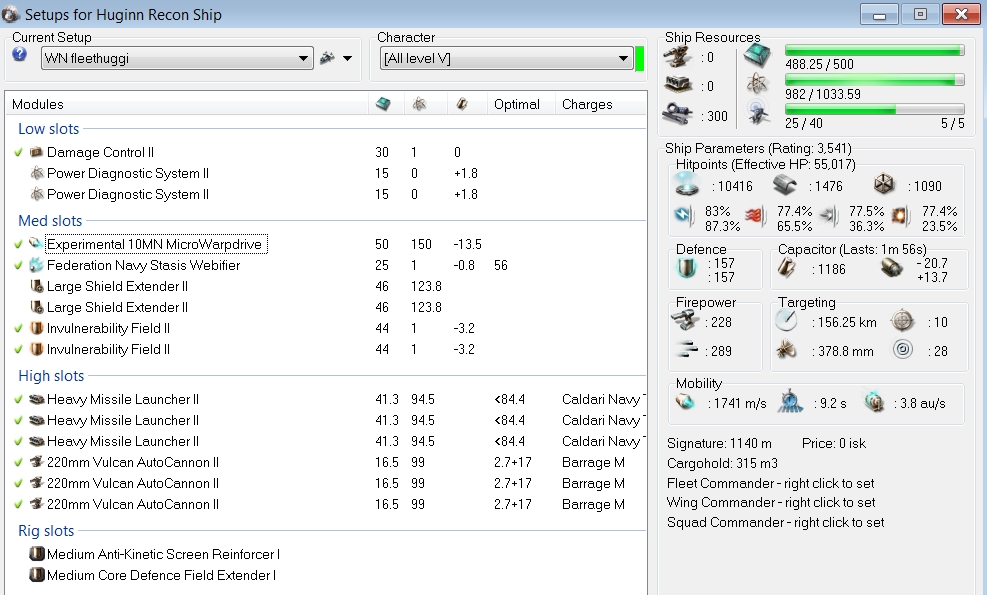Click the Defence tank shield icon
The height and width of the screenshot is (595, 987).
[686, 269]
